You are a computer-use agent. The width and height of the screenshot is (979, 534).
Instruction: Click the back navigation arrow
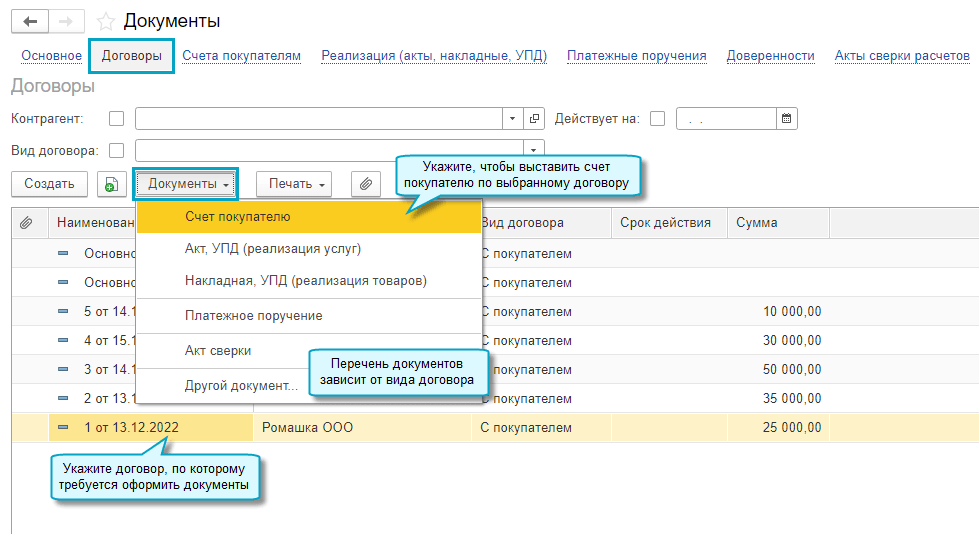30,21
